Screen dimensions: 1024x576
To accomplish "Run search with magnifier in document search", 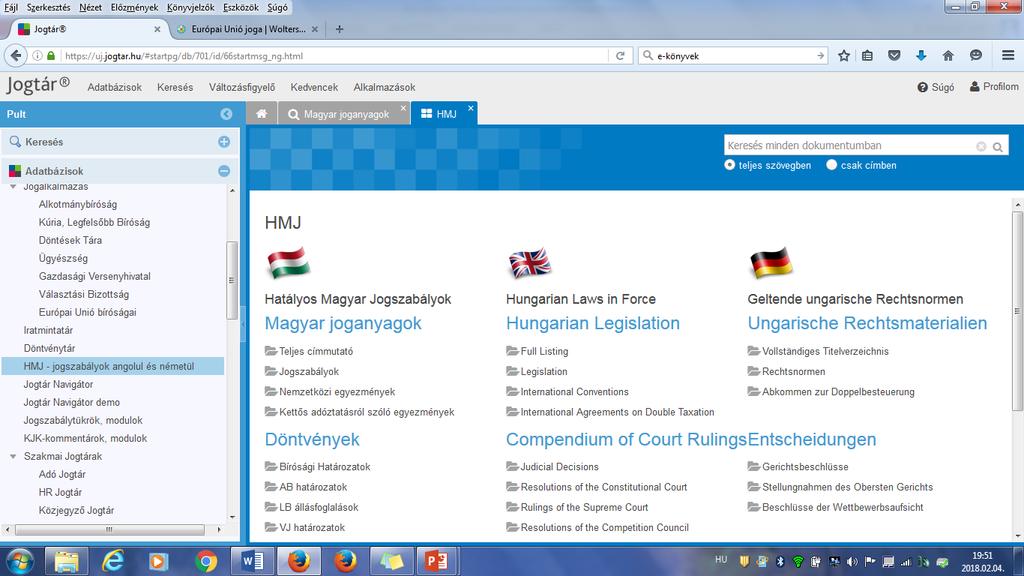I will click(x=998, y=147).
